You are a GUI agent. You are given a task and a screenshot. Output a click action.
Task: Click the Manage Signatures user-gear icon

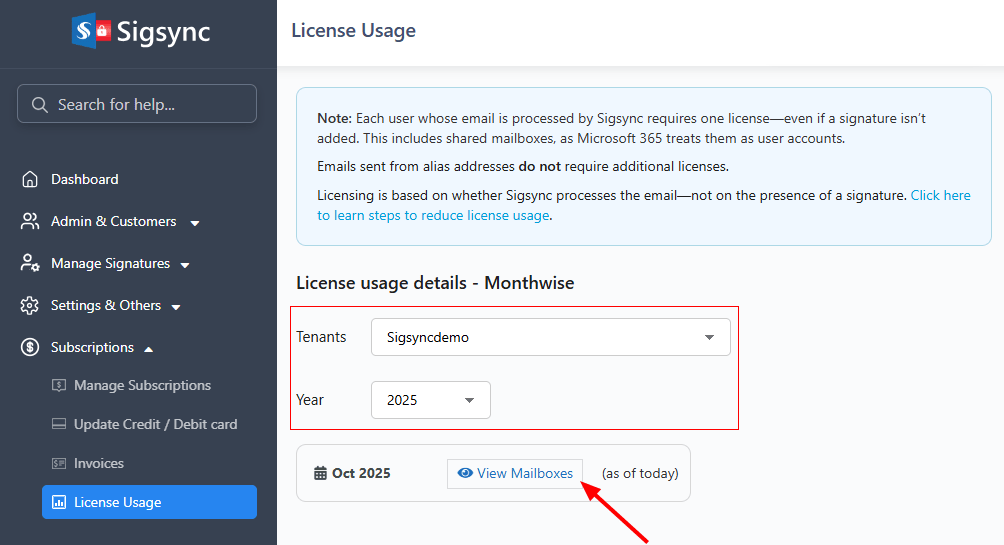pyautogui.click(x=30, y=263)
